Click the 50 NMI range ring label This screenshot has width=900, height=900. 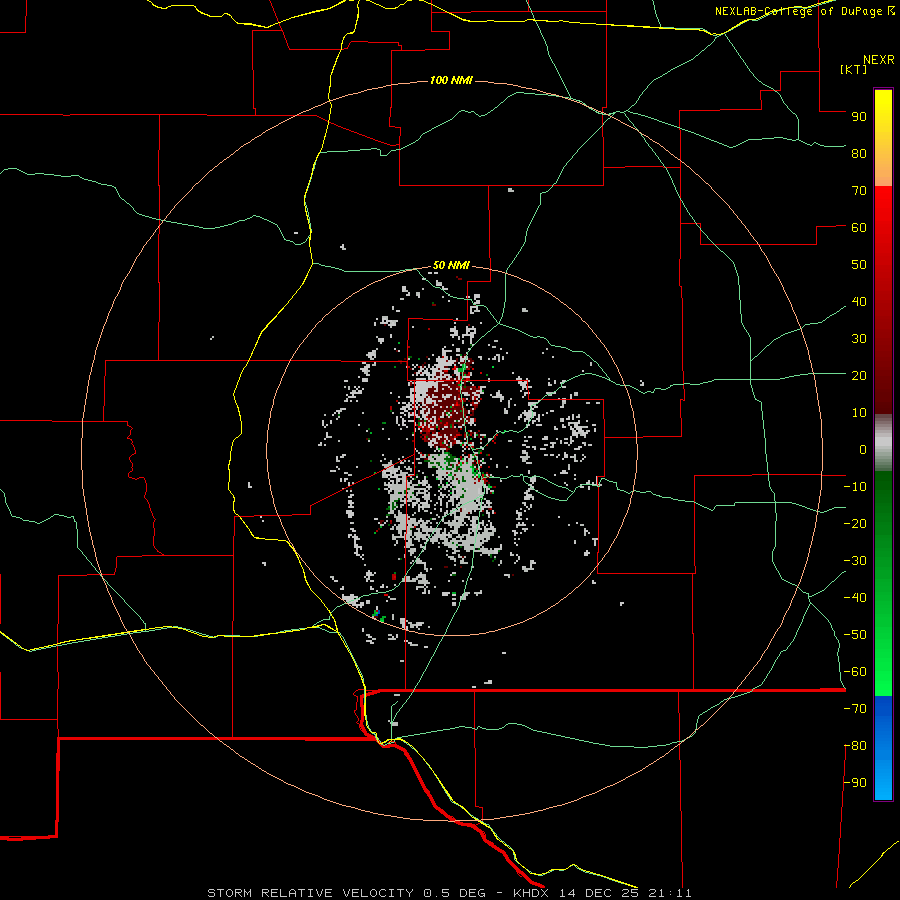coord(451,265)
